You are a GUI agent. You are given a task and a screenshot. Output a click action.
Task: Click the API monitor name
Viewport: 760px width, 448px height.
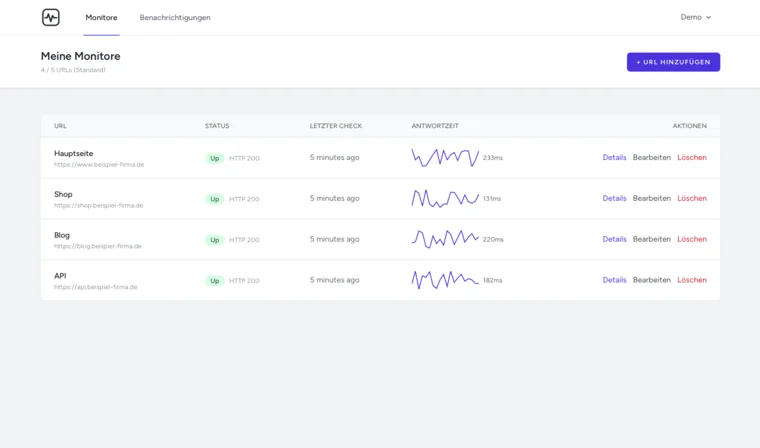tap(60, 275)
